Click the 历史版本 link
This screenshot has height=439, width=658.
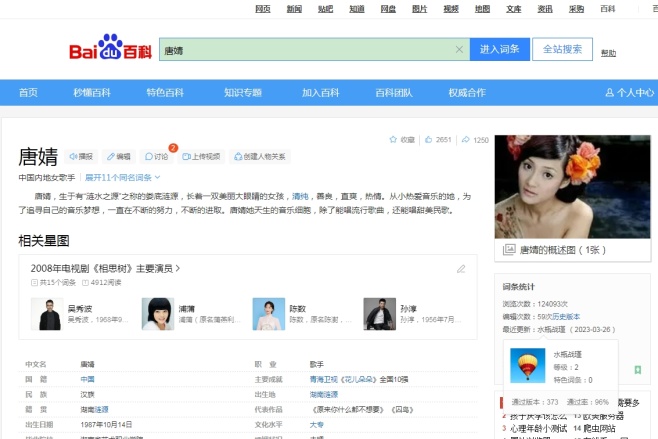(x=566, y=316)
